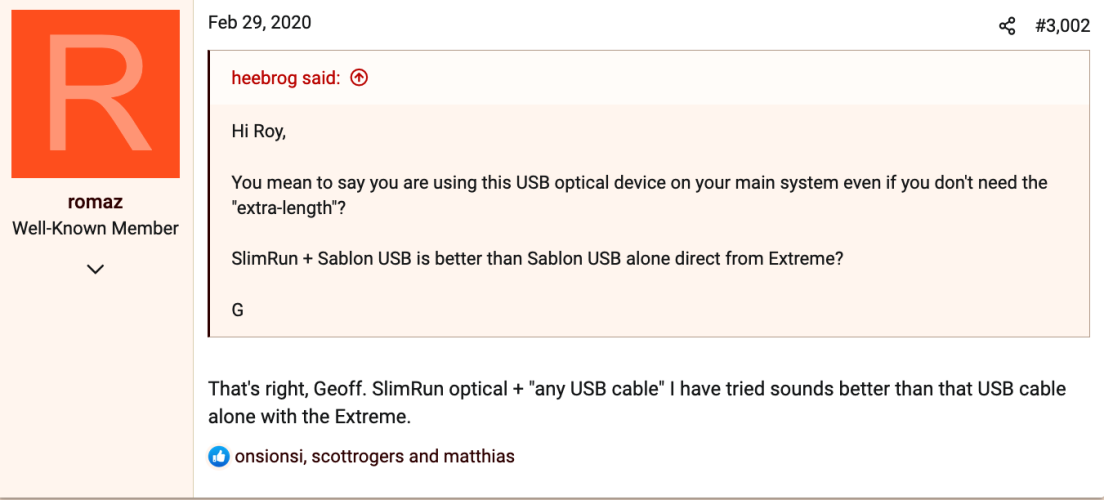Open onsionsi's profile from the likes list
This screenshot has width=1104, height=500.
269,456
